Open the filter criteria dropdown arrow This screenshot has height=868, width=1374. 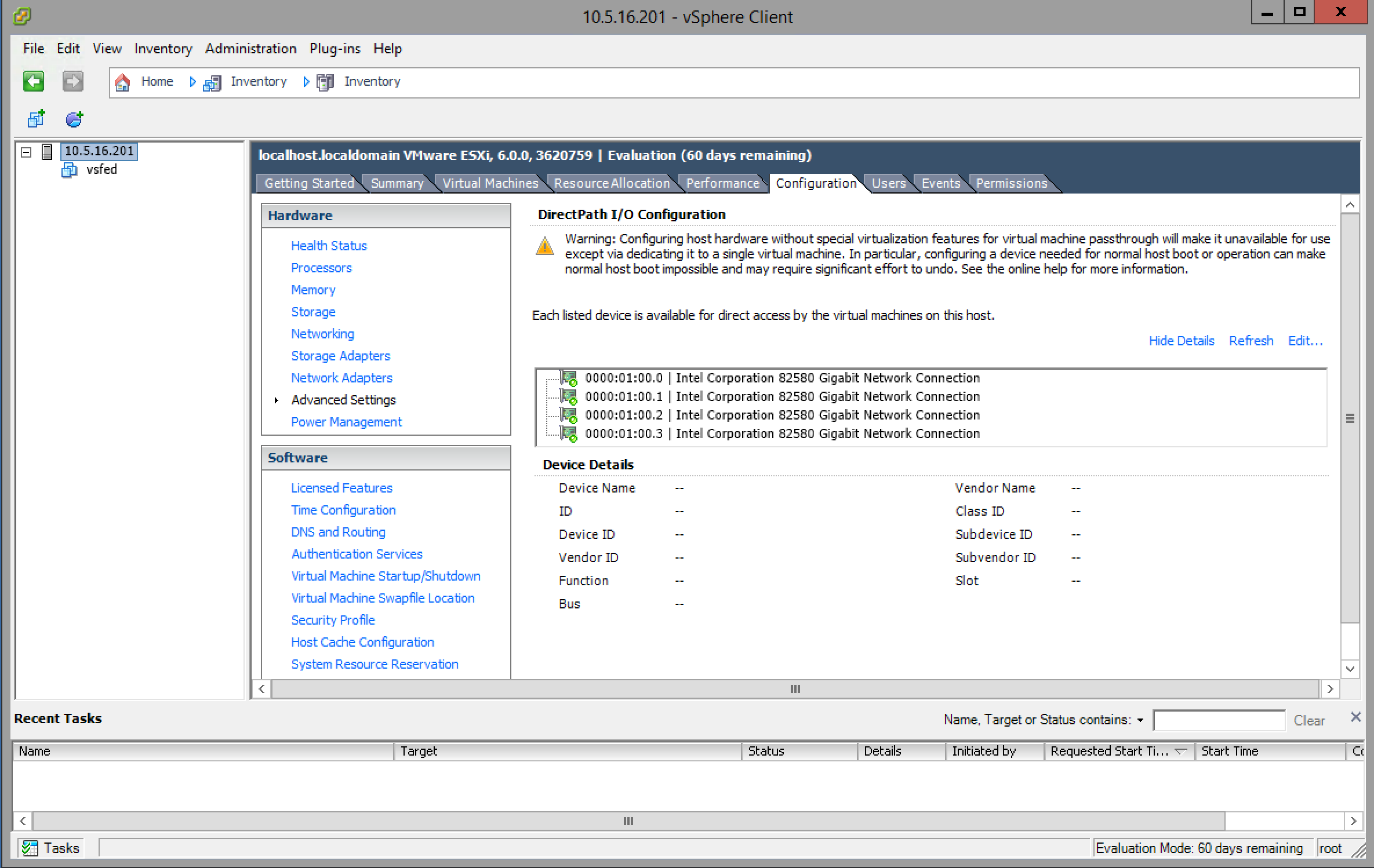click(x=1140, y=720)
